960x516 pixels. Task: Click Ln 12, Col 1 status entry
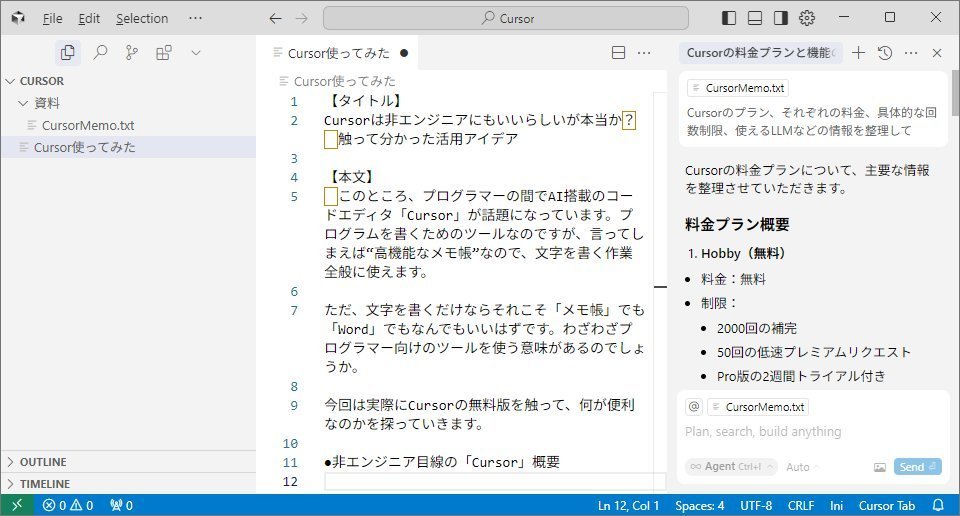(x=629, y=506)
